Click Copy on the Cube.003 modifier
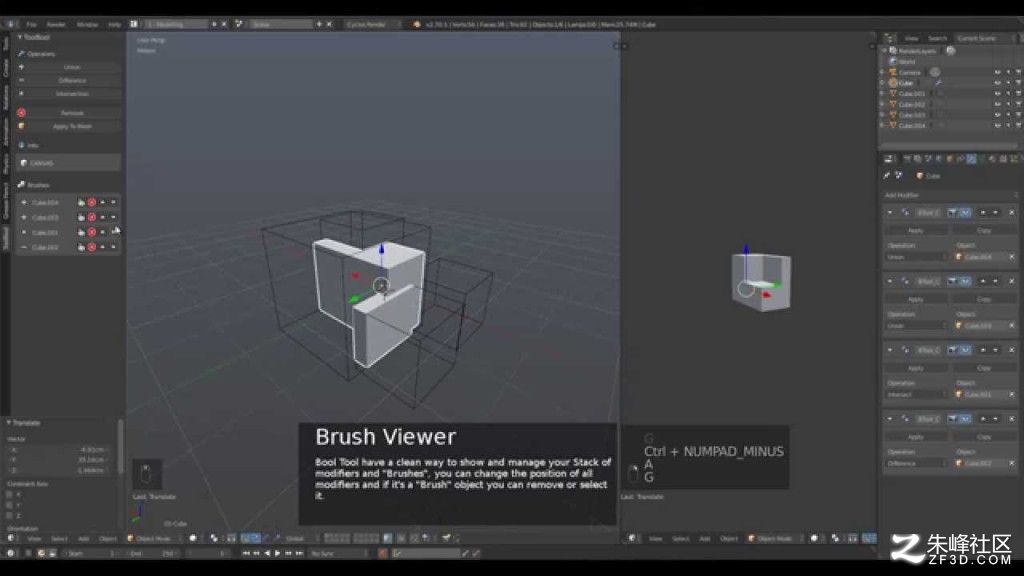Viewport: 1024px width, 576px height. tap(984, 299)
